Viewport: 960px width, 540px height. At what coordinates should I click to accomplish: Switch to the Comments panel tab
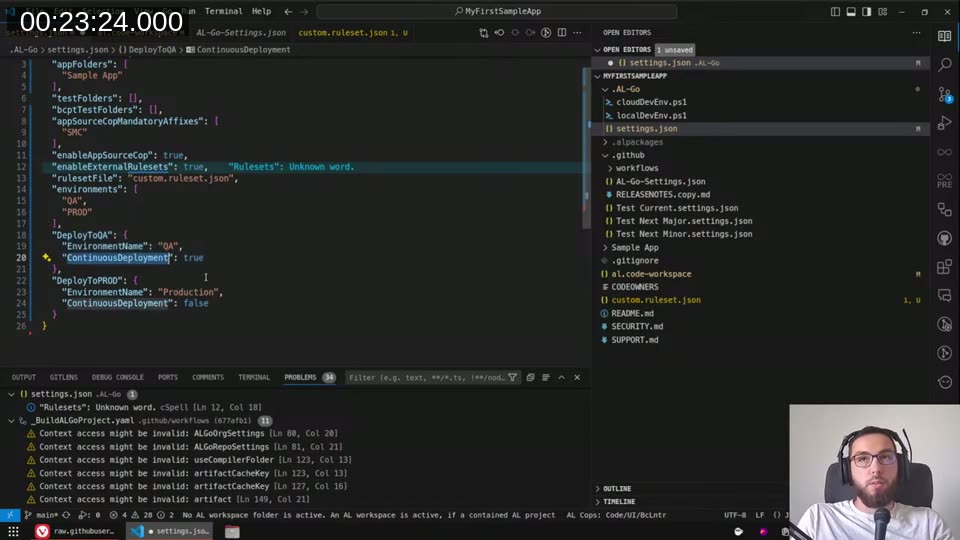tap(208, 377)
